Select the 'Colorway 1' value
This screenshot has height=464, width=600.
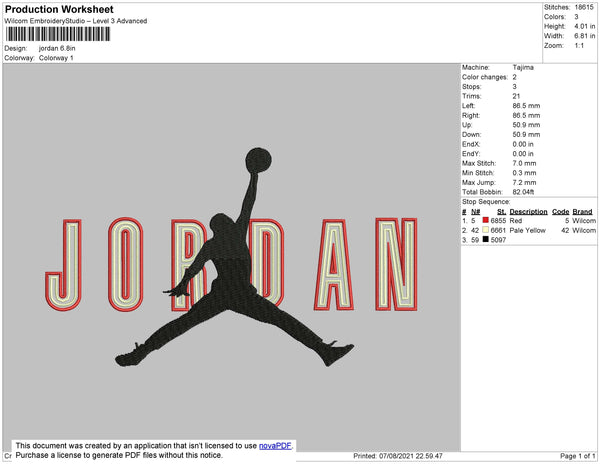(56, 58)
